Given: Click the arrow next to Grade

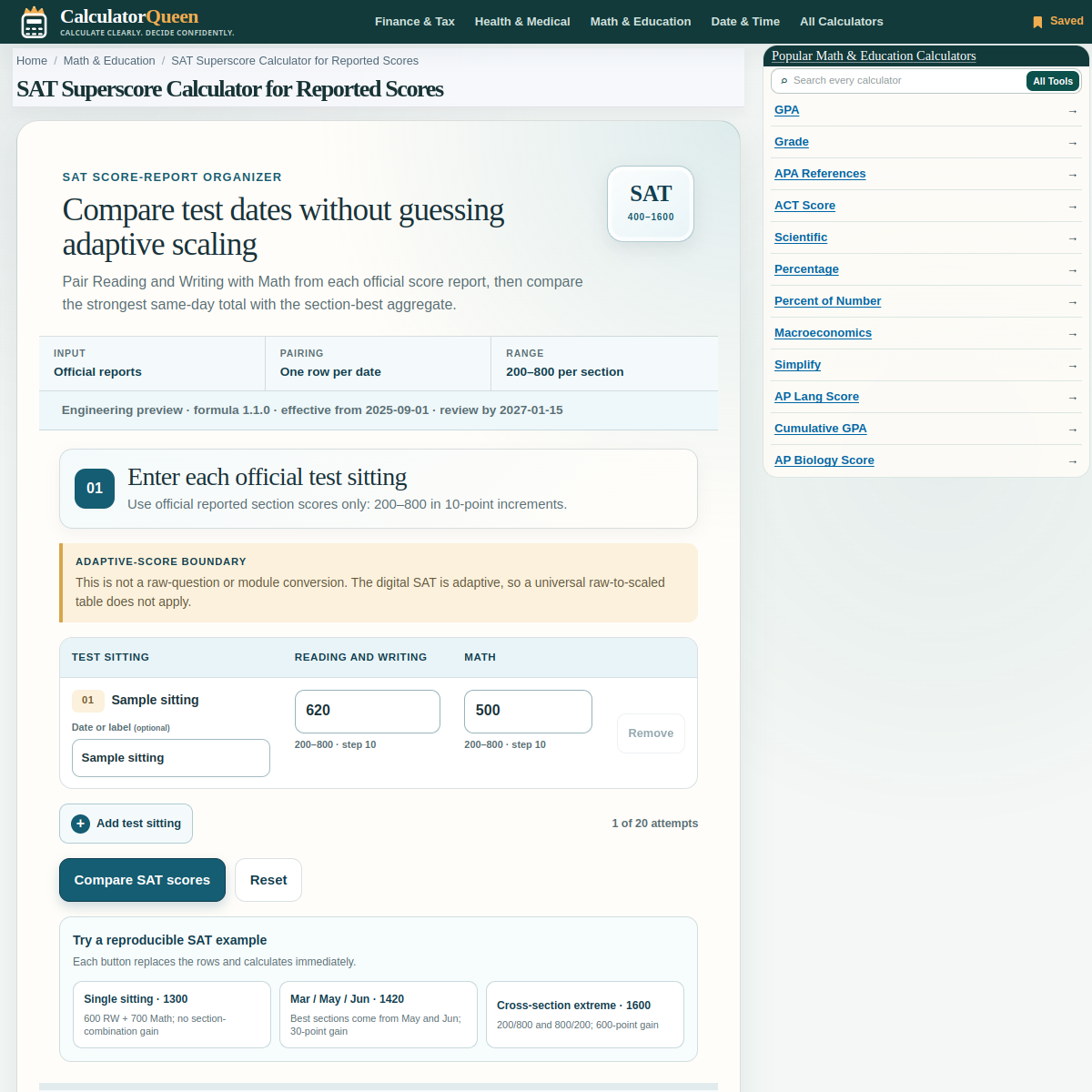Looking at the screenshot, I should [x=1072, y=143].
